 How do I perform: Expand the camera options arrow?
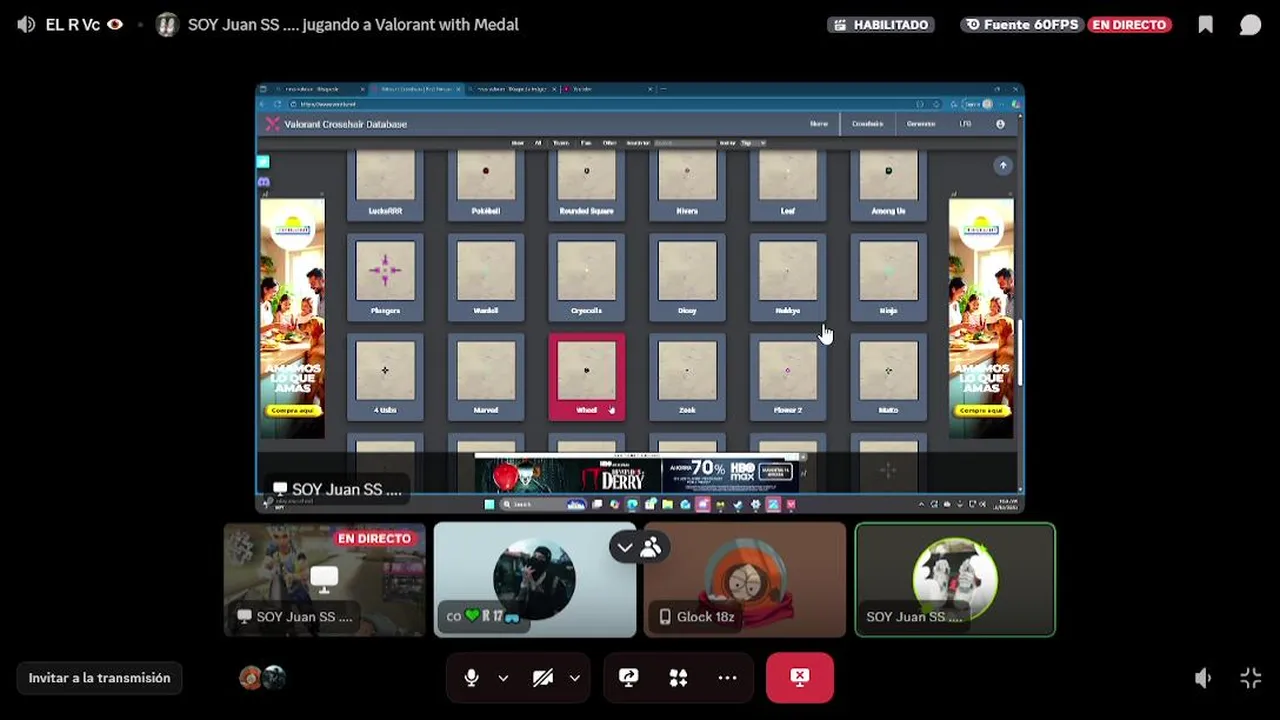click(574, 678)
